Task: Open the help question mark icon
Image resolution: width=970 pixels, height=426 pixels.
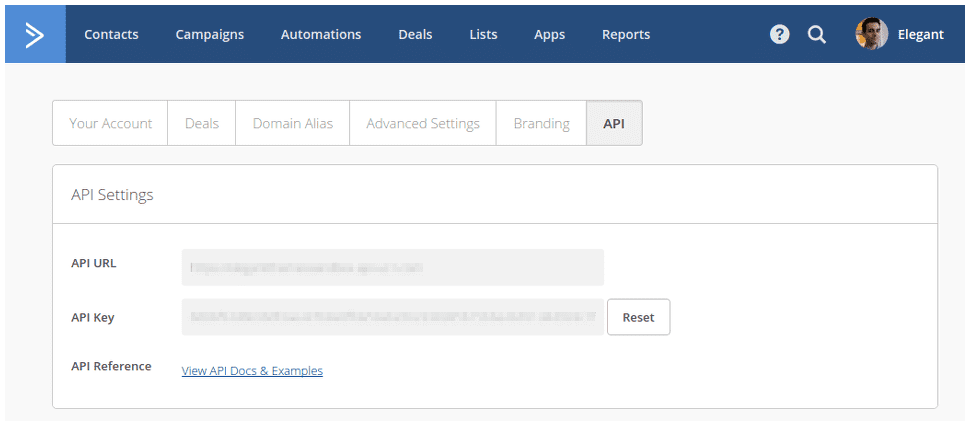Action: coord(780,34)
